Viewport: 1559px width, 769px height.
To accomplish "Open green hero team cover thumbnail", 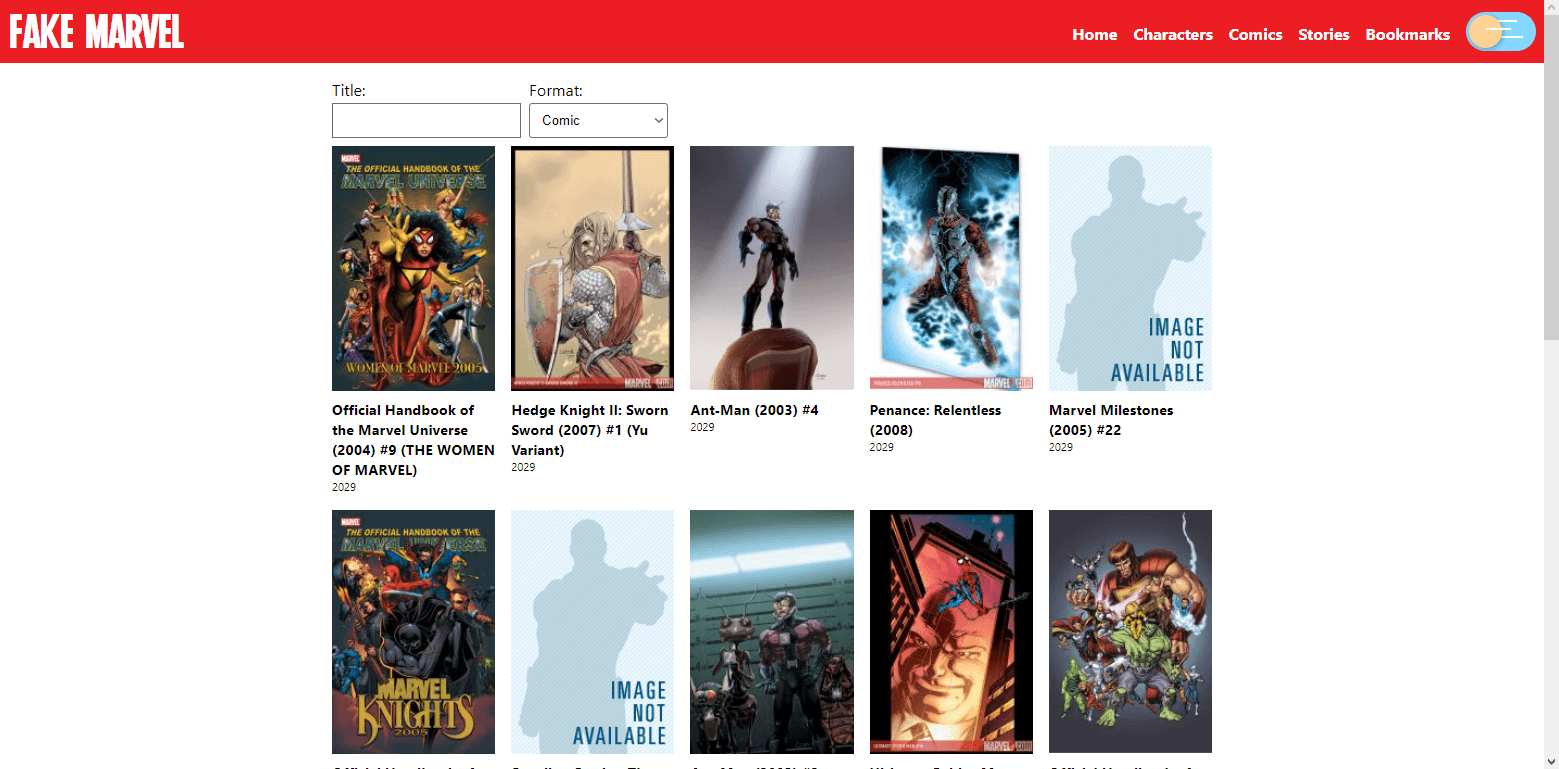I will 1130,632.
